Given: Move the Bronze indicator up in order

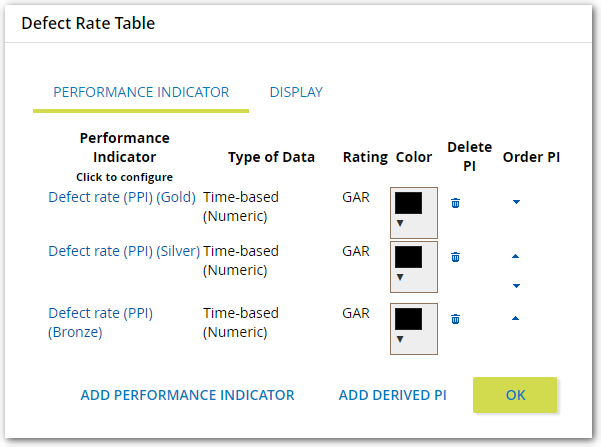Looking at the screenshot, I should pos(516,319).
